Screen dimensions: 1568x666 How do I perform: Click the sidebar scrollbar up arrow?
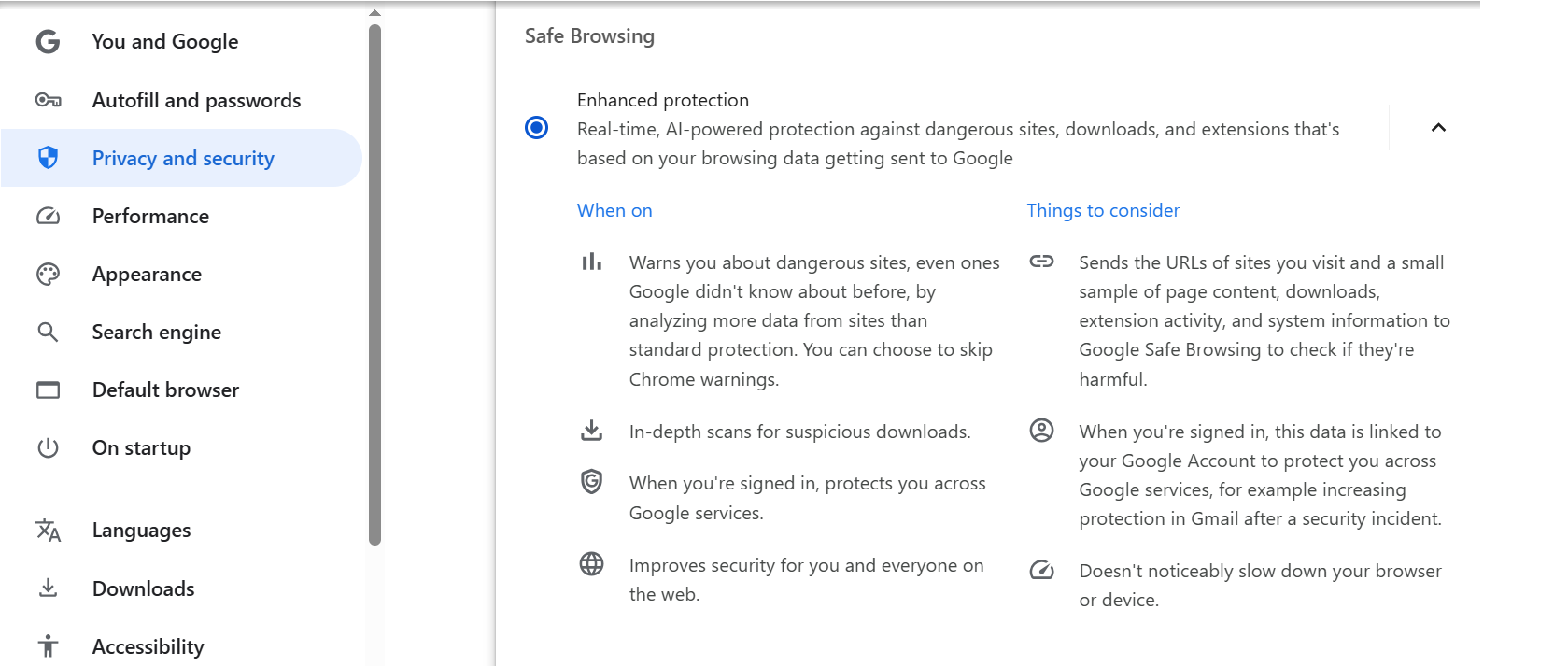coord(374,13)
